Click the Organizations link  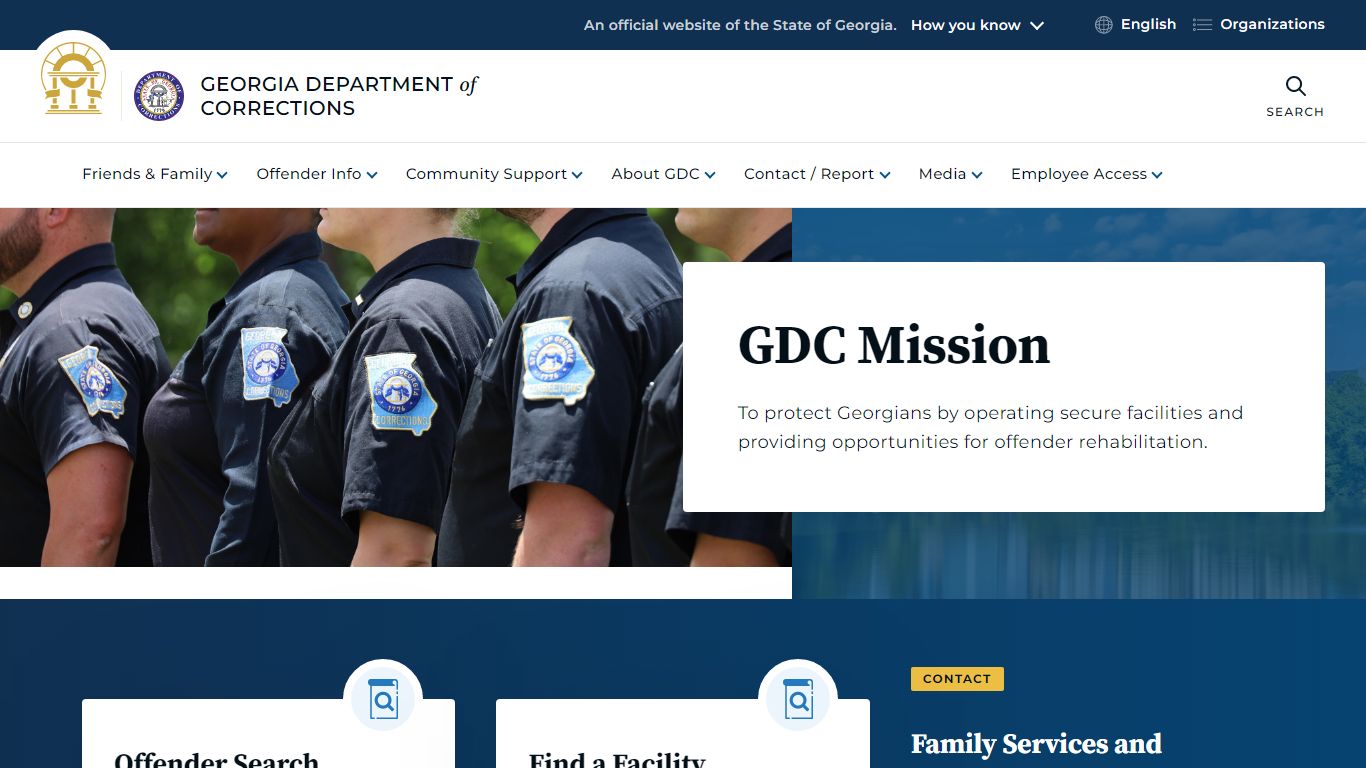click(1273, 24)
